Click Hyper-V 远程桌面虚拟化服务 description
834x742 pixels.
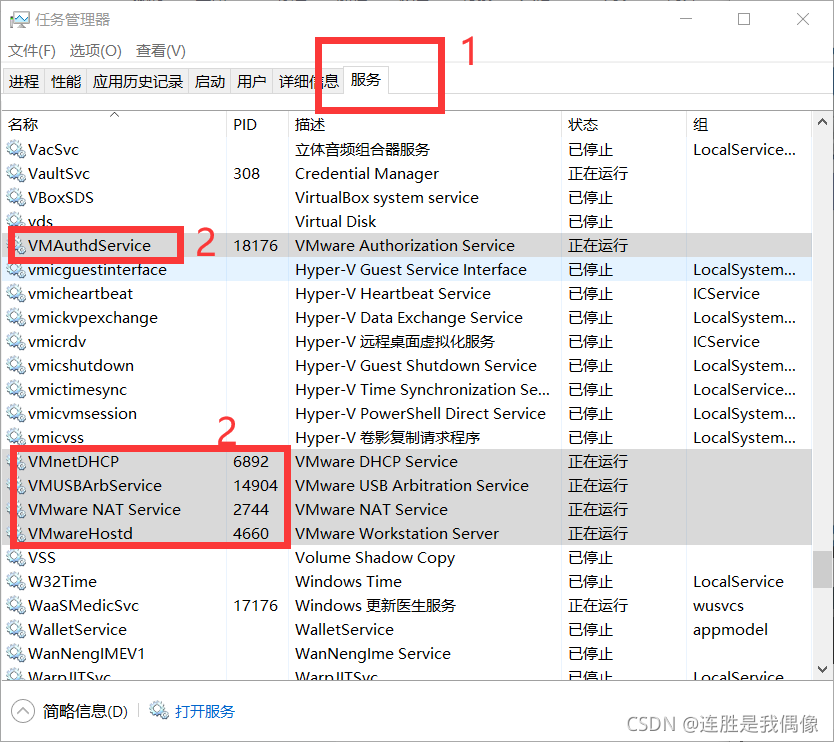click(395, 341)
